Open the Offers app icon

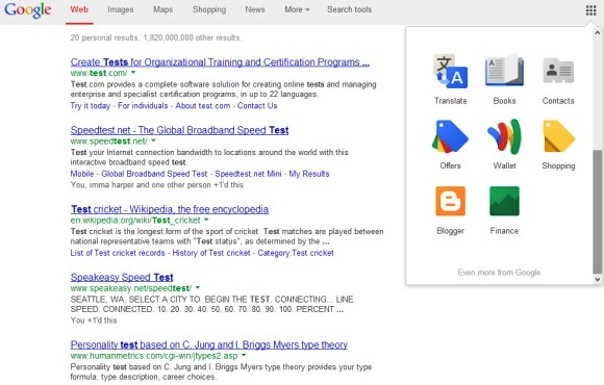[450, 136]
